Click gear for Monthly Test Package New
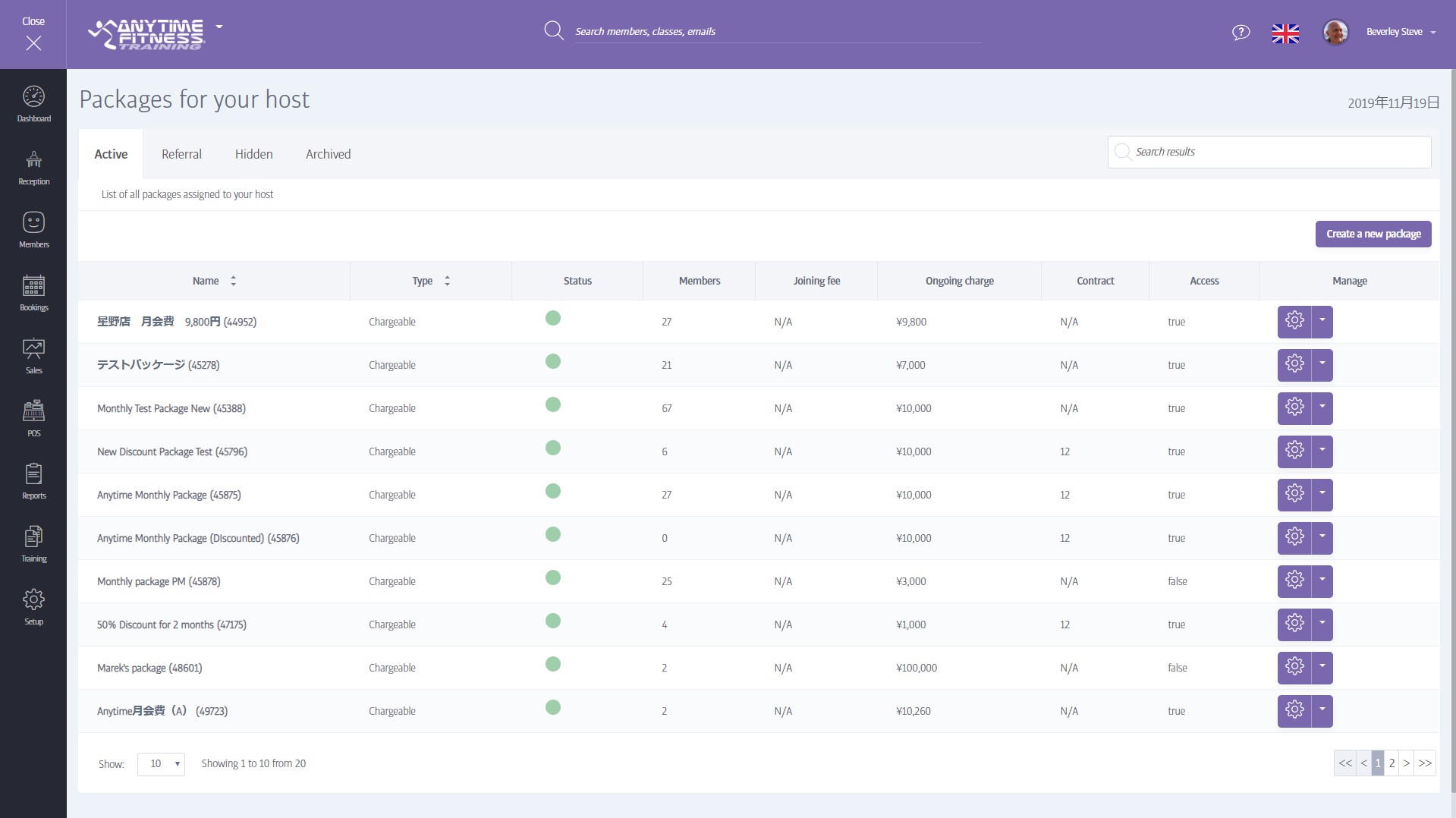1456x818 pixels. coord(1294,407)
